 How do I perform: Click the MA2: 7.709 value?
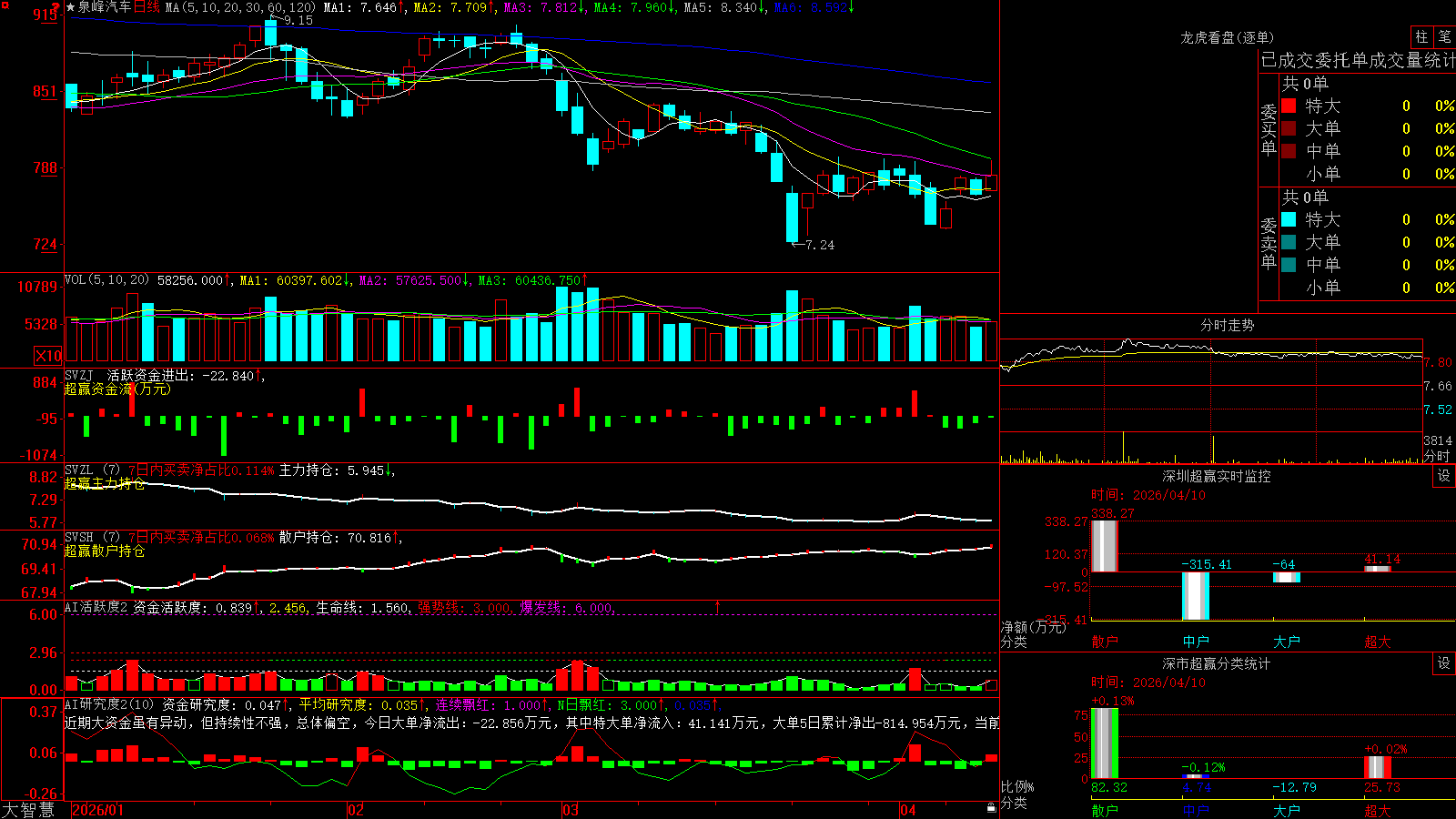click(450, 7)
